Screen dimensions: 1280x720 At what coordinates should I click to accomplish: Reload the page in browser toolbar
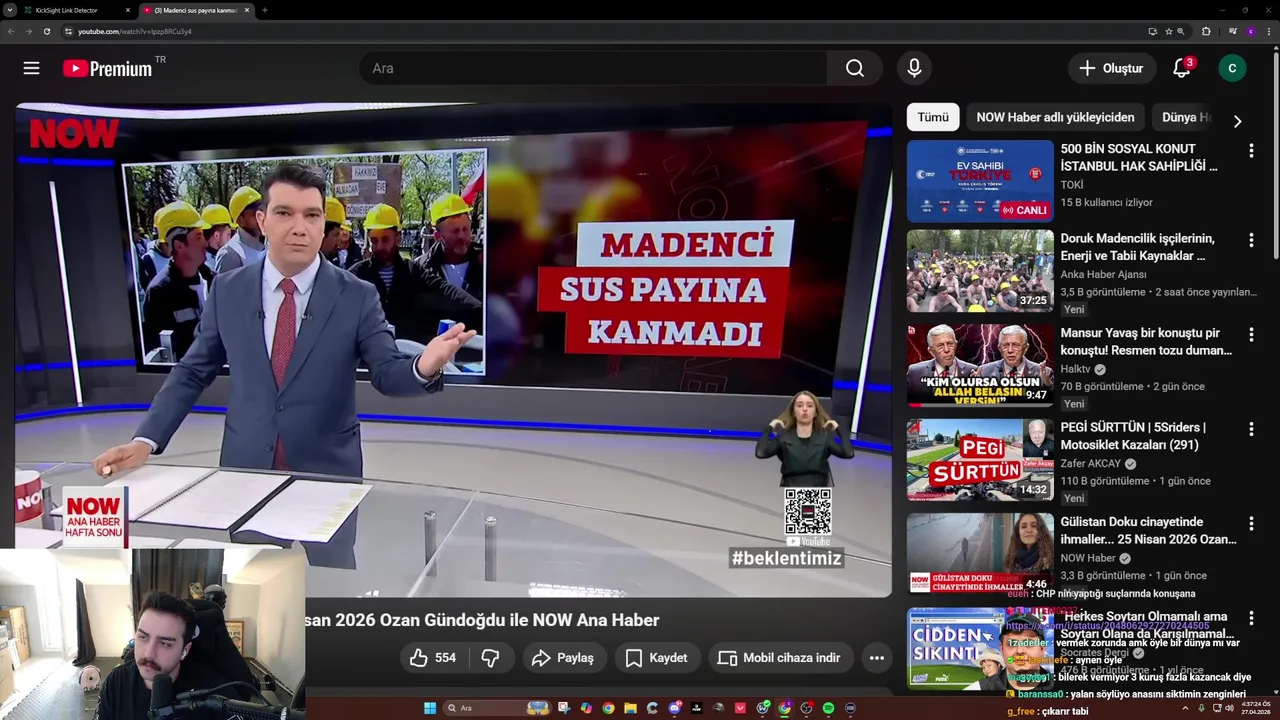pyautogui.click(x=46, y=31)
